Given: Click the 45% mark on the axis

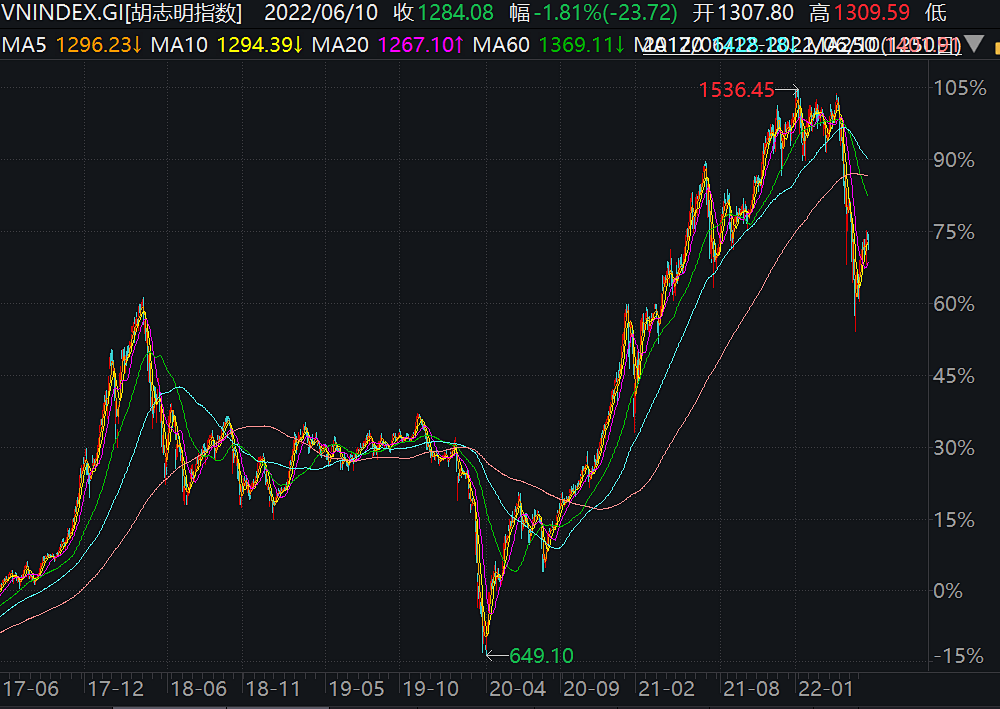Looking at the screenshot, I should pos(954,376).
